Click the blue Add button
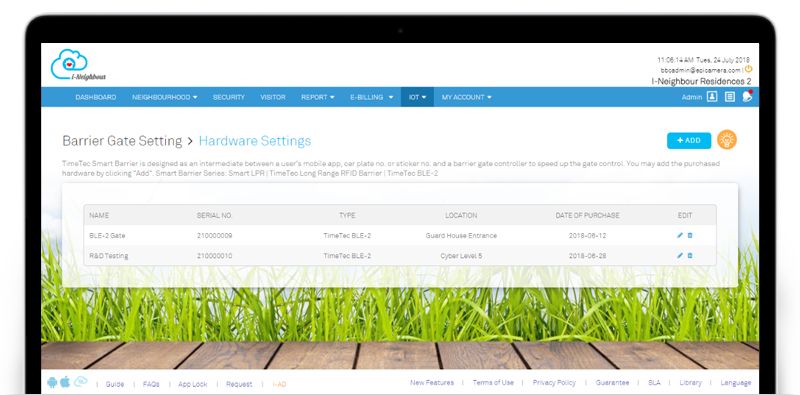Image resolution: width=800 pixels, height=395 pixels. (689, 140)
